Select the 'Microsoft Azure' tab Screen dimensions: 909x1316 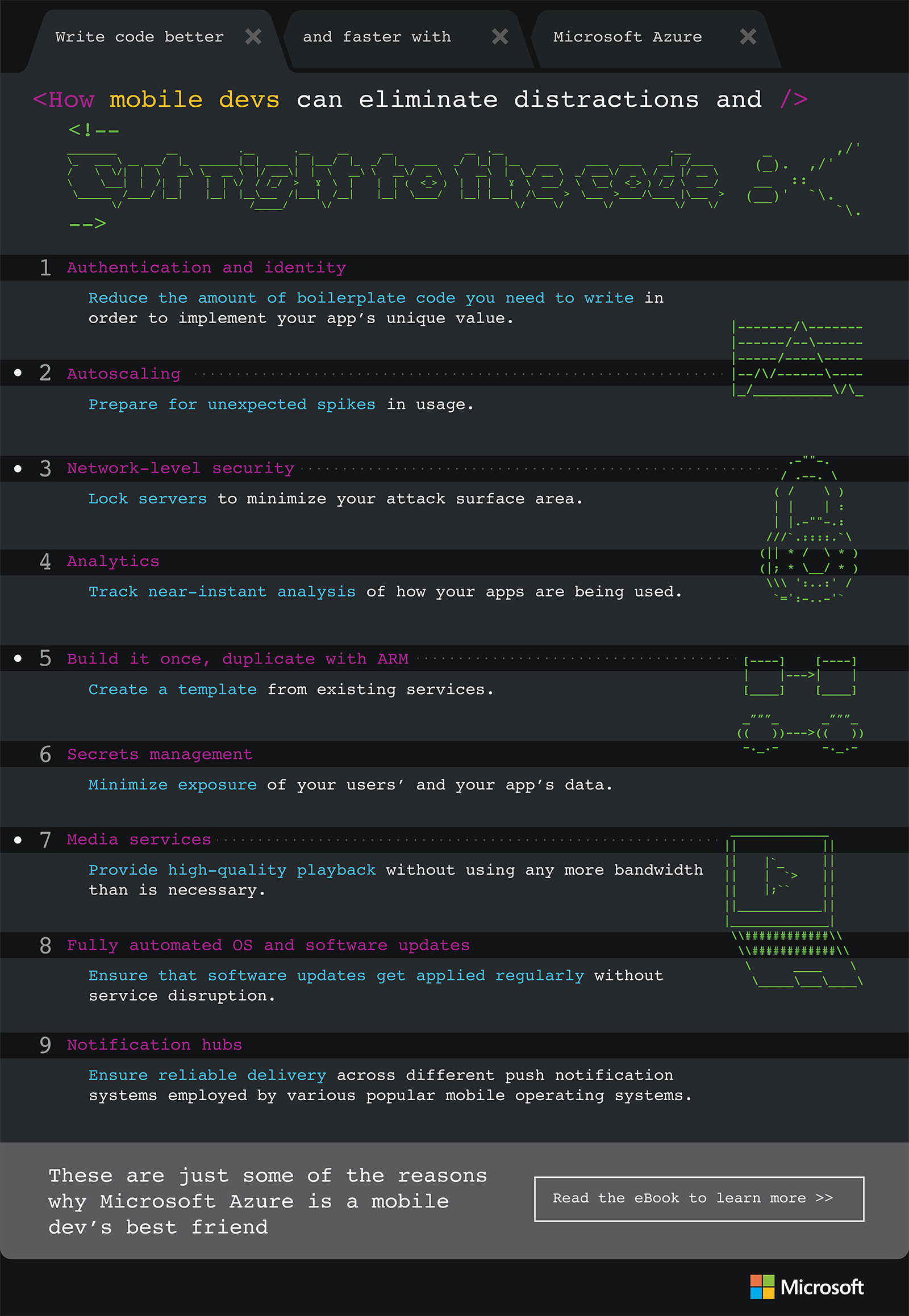click(655, 39)
